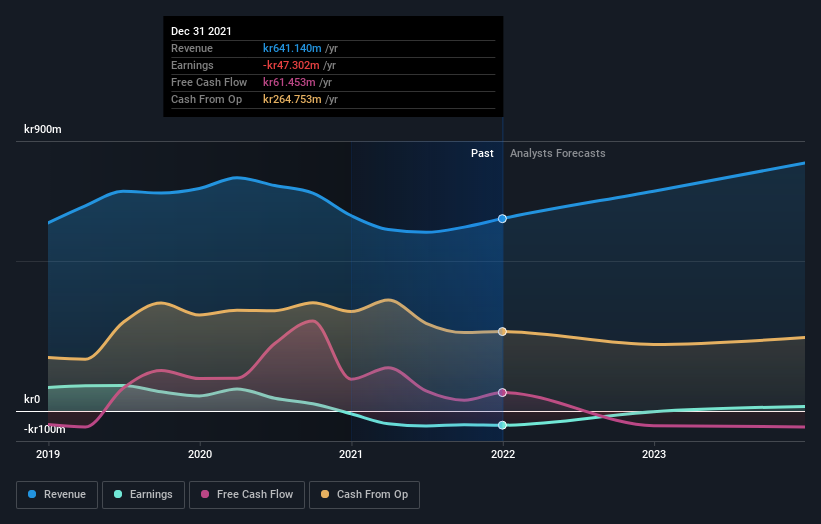This screenshot has height=524, width=821.
Task: Click the Dec 31 2021 tooltip date
Action: coord(201,31)
